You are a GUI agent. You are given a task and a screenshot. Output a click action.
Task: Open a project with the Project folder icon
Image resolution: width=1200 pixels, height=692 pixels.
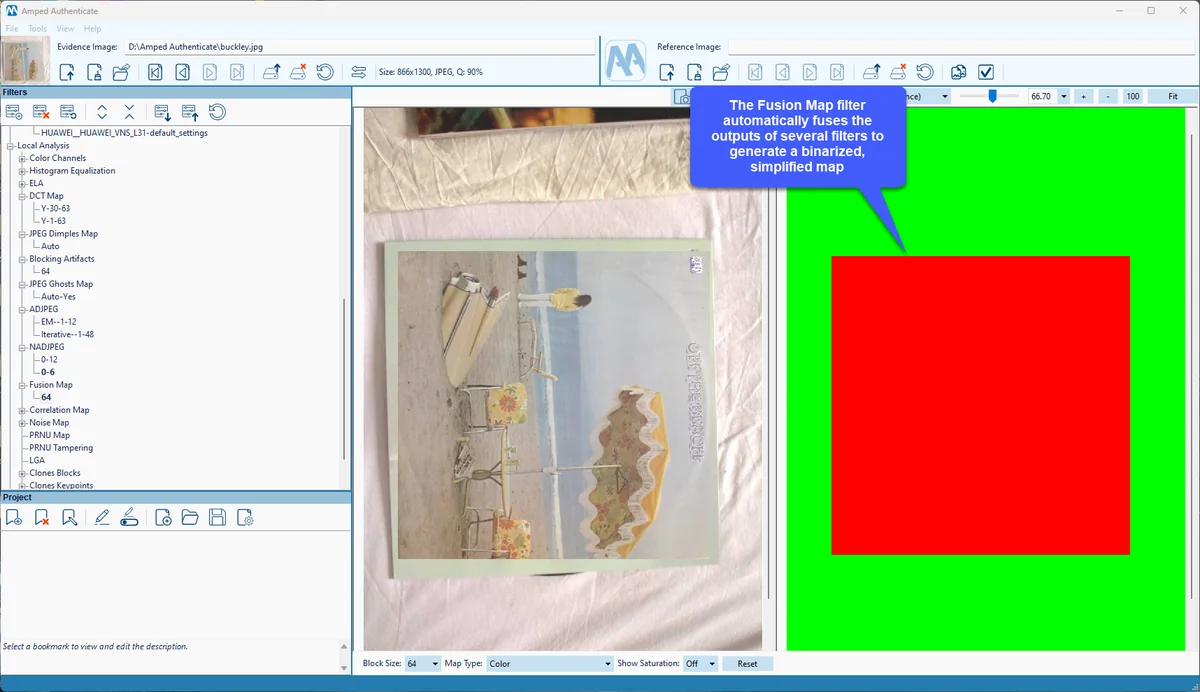(x=190, y=517)
